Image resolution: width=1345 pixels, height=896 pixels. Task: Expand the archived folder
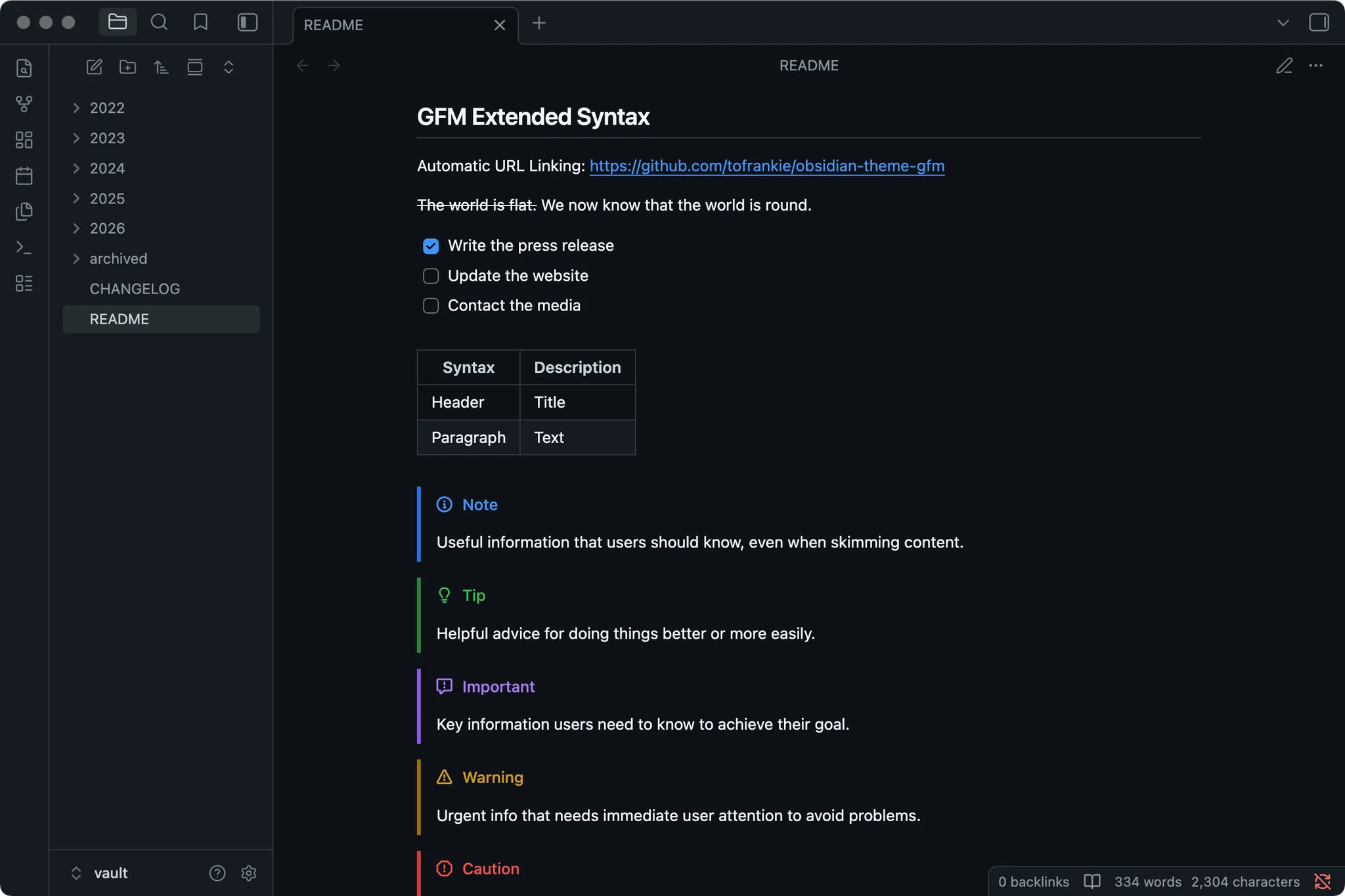coord(76,259)
